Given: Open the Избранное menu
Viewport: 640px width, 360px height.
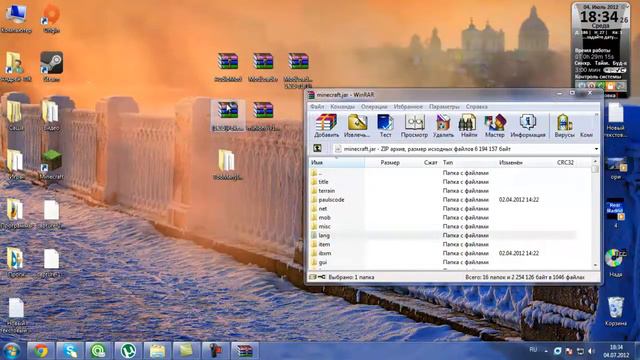Looking at the screenshot, I should pyautogui.click(x=408, y=107).
